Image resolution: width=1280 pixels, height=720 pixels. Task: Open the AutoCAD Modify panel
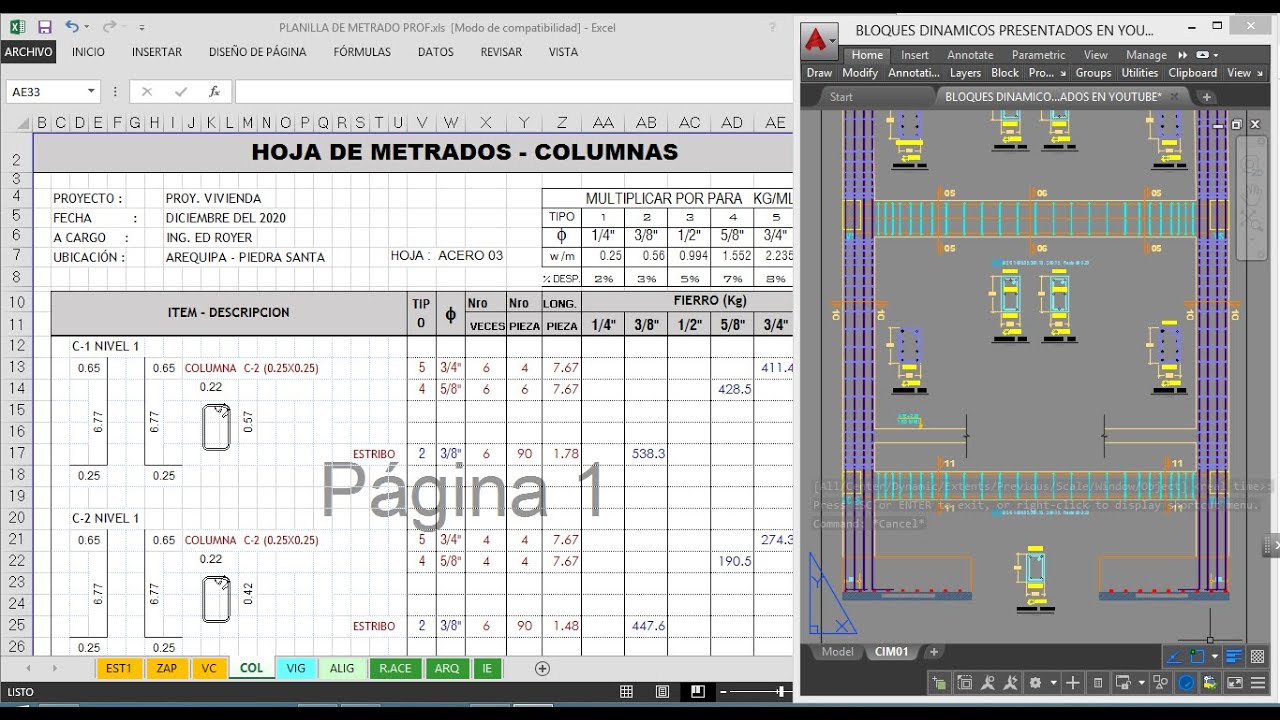tap(859, 73)
